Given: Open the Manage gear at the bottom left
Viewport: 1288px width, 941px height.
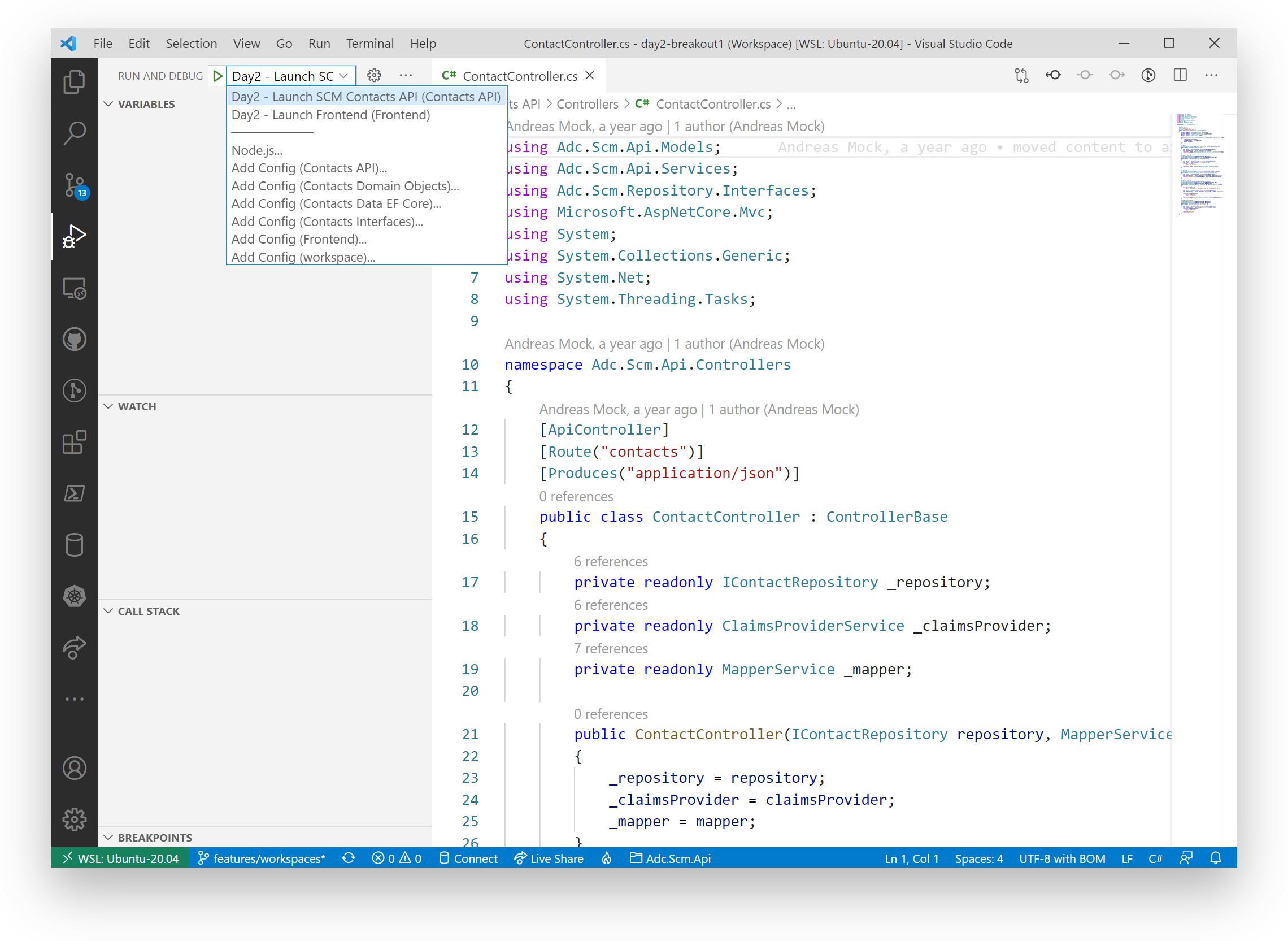Looking at the screenshot, I should (x=74, y=819).
